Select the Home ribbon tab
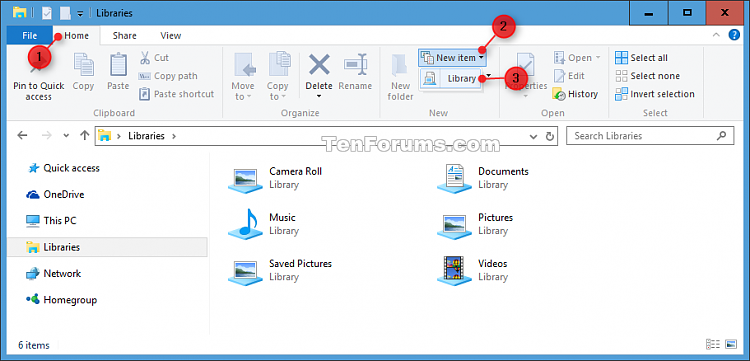Screen dimensions: 750x361 (x=77, y=35)
